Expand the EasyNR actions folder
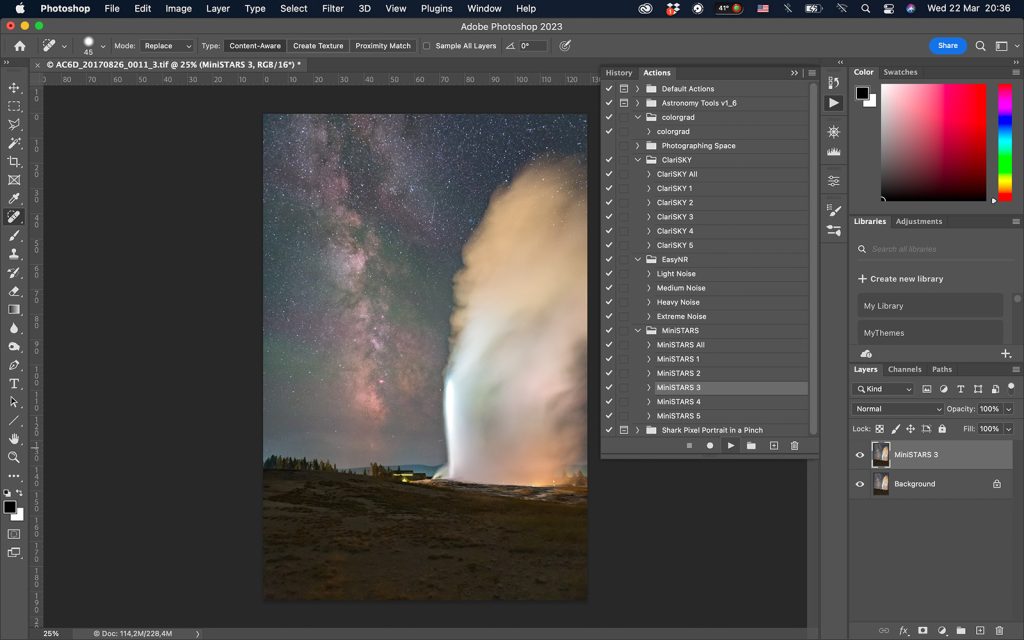 pyautogui.click(x=637, y=258)
